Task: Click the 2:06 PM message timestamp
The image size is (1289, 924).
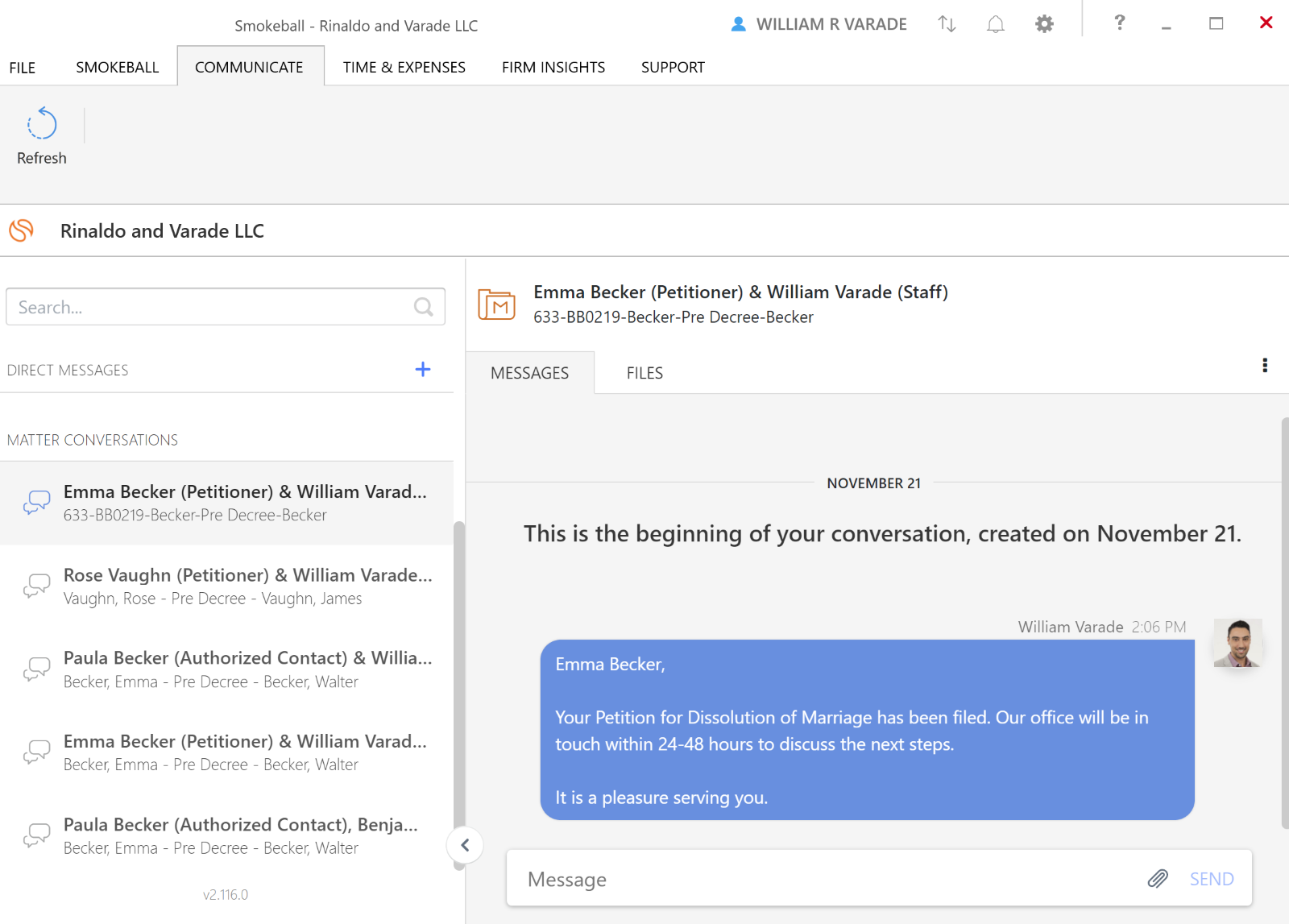Action: point(1158,627)
